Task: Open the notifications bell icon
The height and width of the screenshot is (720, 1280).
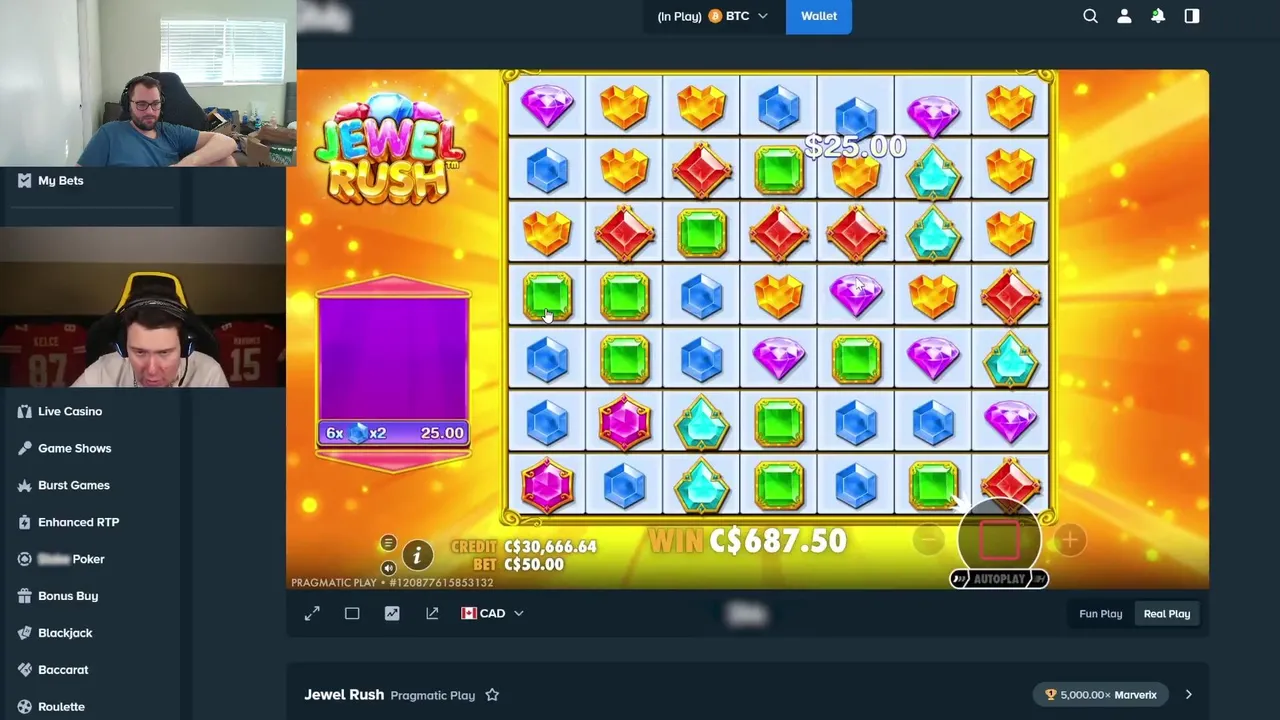Action: click(x=1158, y=16)
